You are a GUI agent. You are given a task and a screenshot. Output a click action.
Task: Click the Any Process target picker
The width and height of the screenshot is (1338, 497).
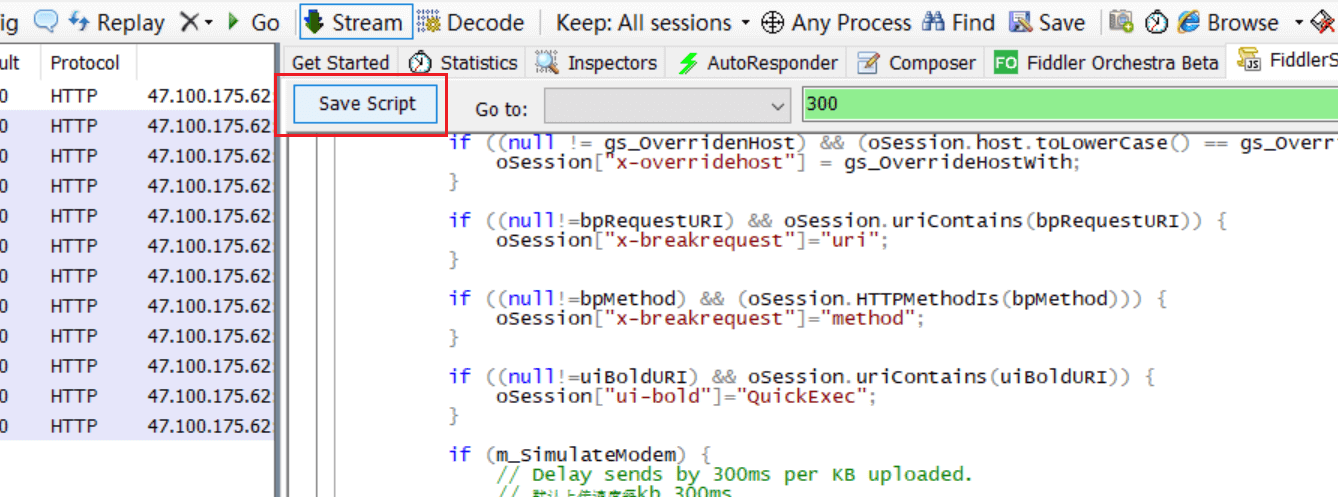pos(836,22)
